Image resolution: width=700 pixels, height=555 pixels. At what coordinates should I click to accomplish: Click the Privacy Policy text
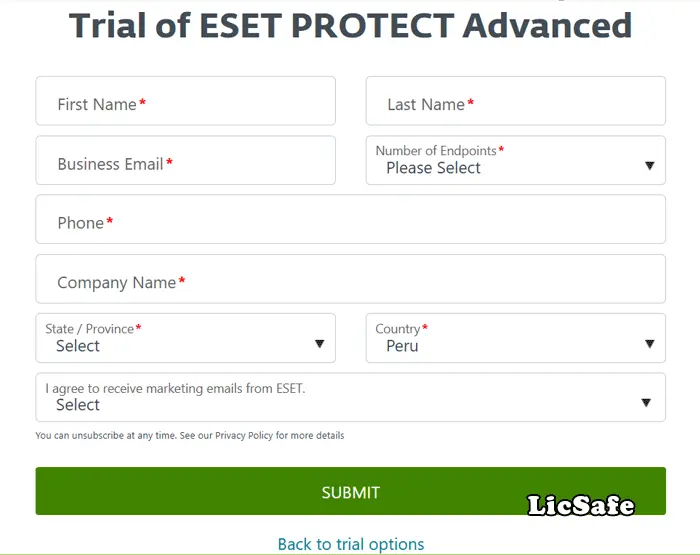point(244,436)
